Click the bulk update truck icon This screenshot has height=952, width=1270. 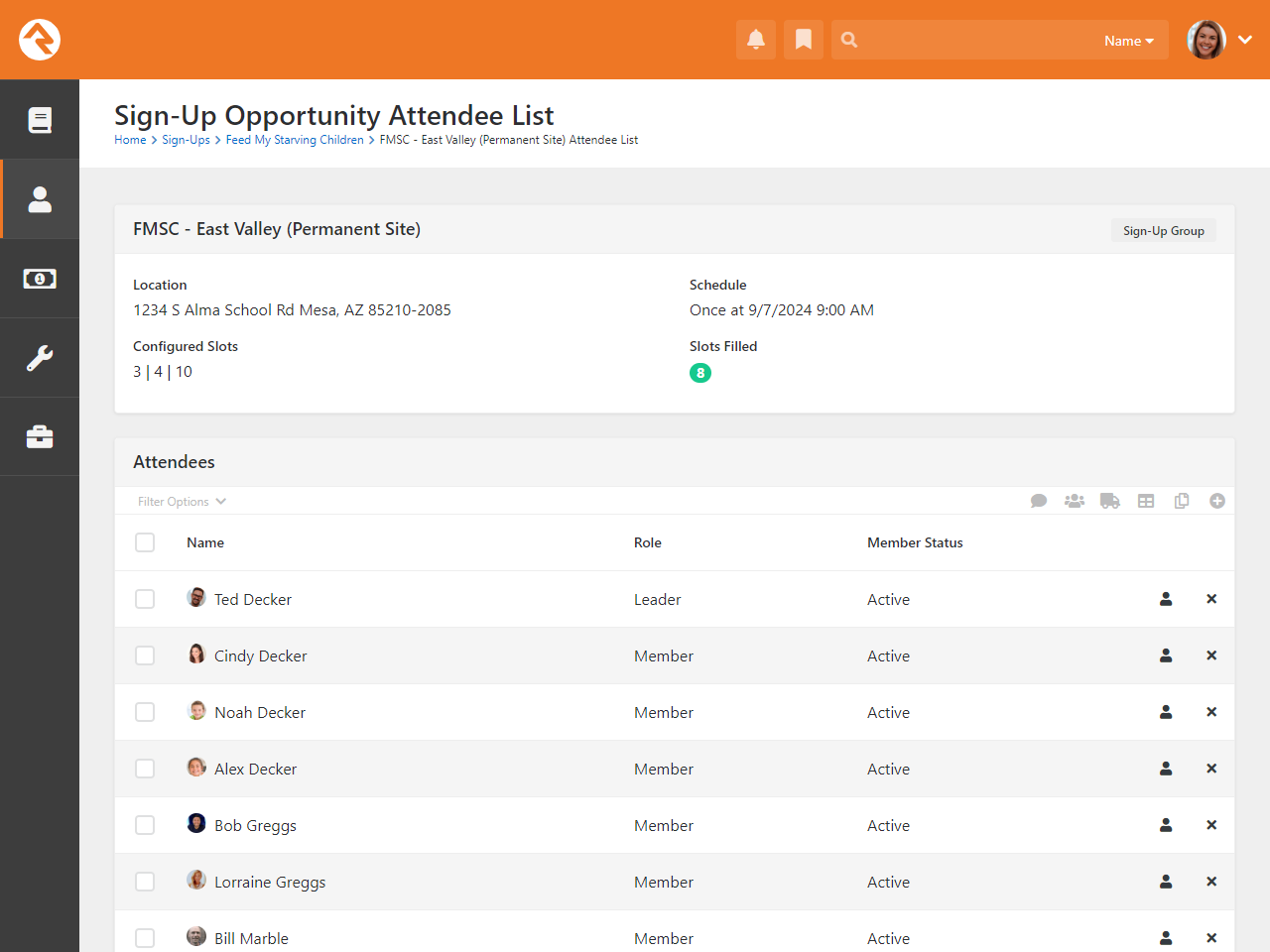1110,501
